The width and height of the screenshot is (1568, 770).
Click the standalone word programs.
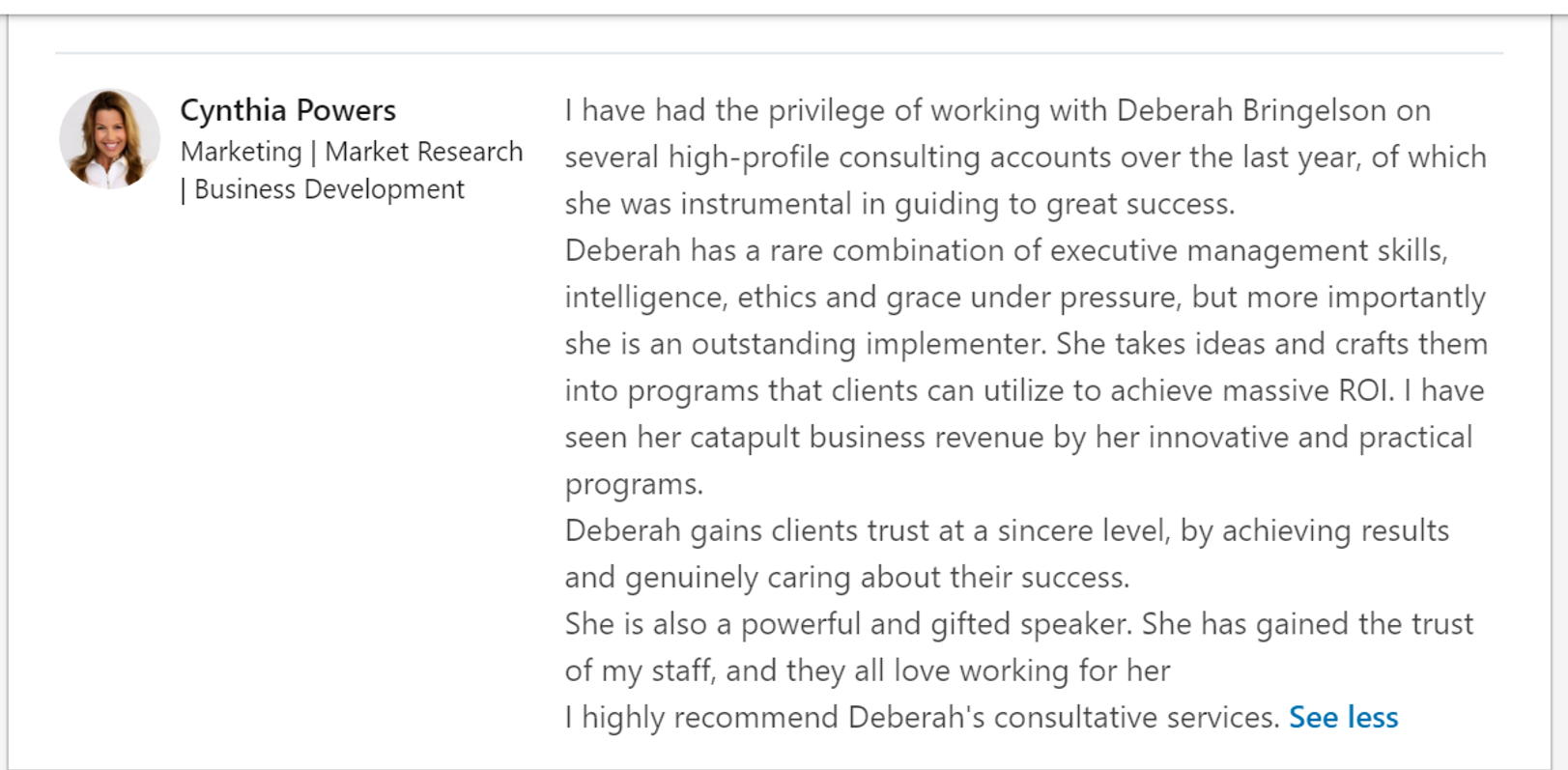633,484
